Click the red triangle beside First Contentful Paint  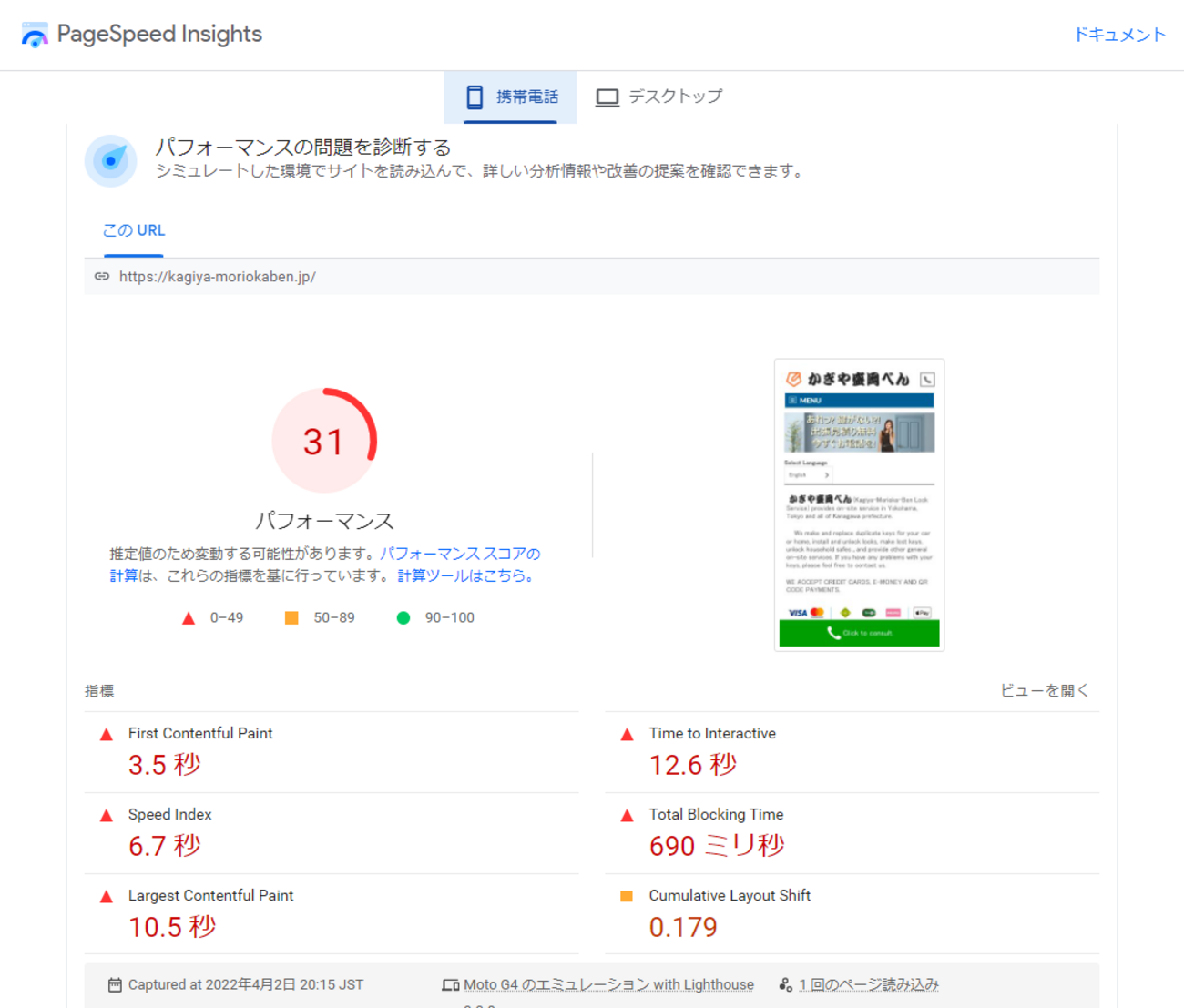pyautogui.click(x=107, y=735)
